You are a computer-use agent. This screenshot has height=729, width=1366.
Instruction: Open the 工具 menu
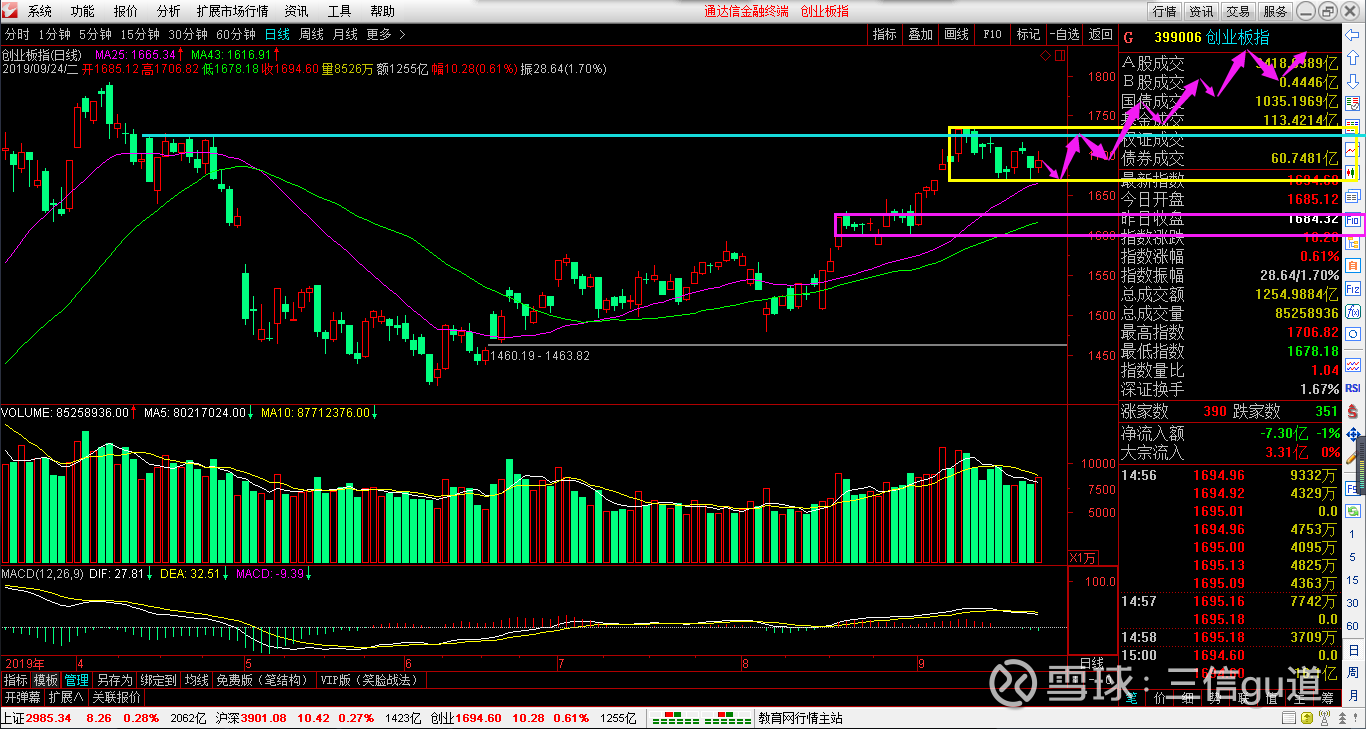click(x=340, y=11)
